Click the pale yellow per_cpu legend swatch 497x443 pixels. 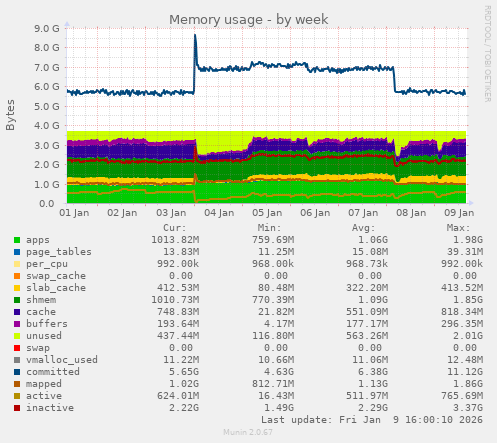[17, 264]
